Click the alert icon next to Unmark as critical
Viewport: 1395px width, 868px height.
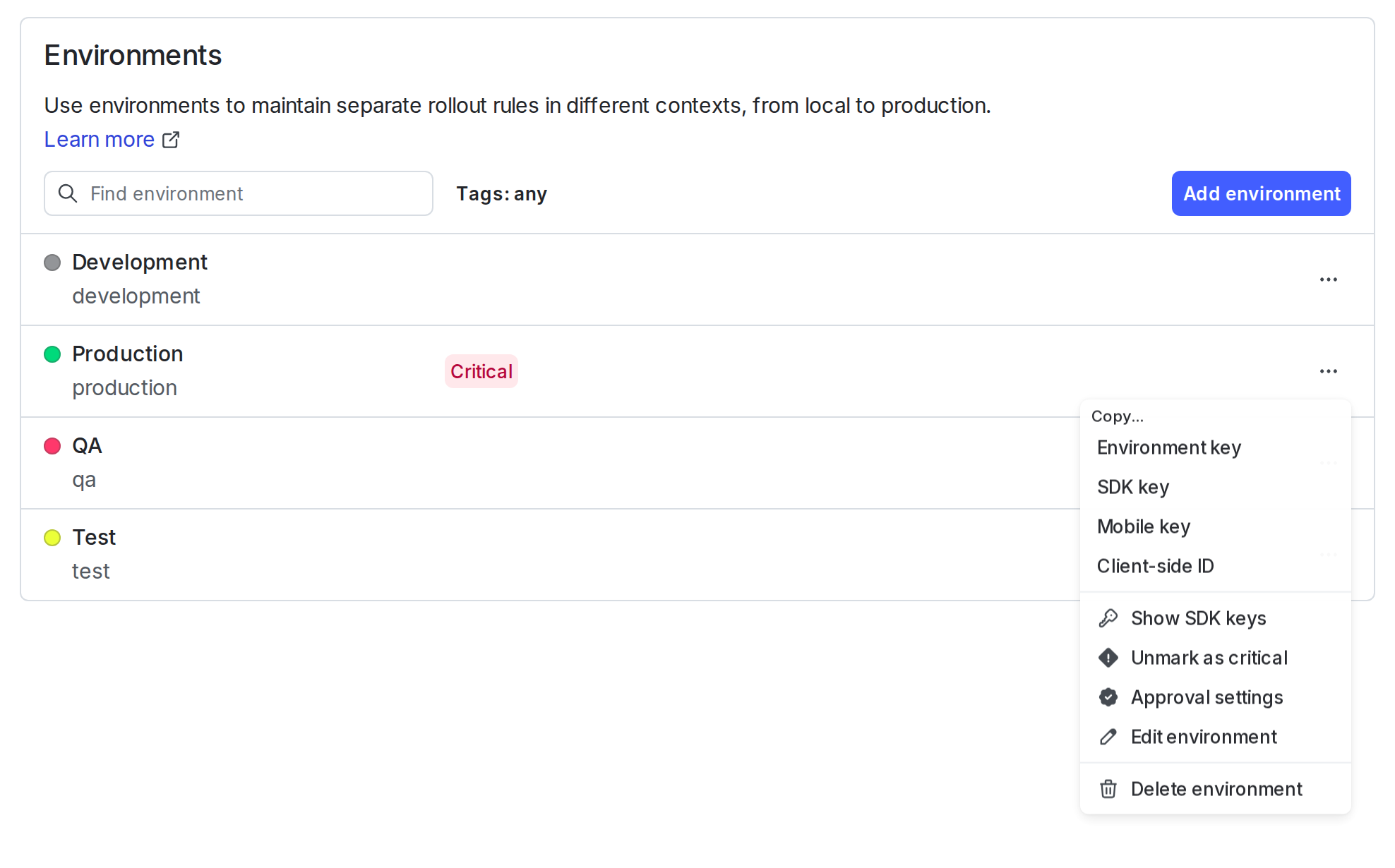(1108, 657)
